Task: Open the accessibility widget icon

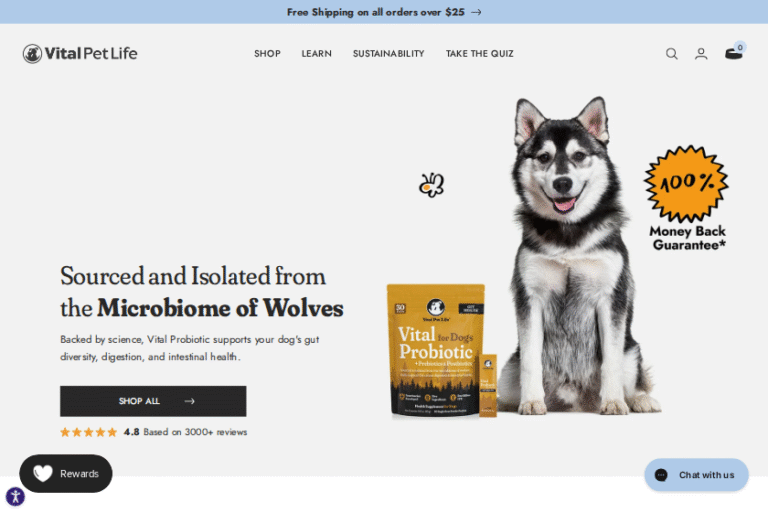Action: pyautogui.click(x=15, y=496)
